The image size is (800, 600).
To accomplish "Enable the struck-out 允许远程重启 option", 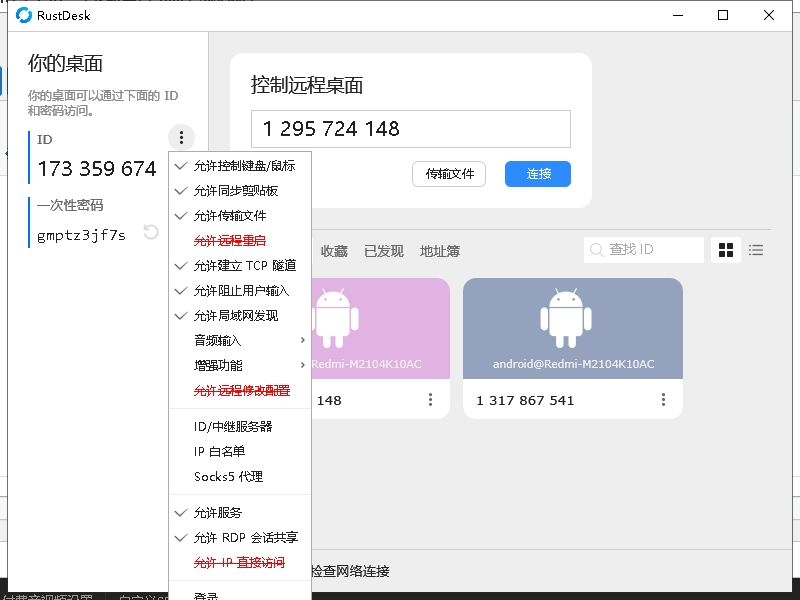I will point(240,241).
